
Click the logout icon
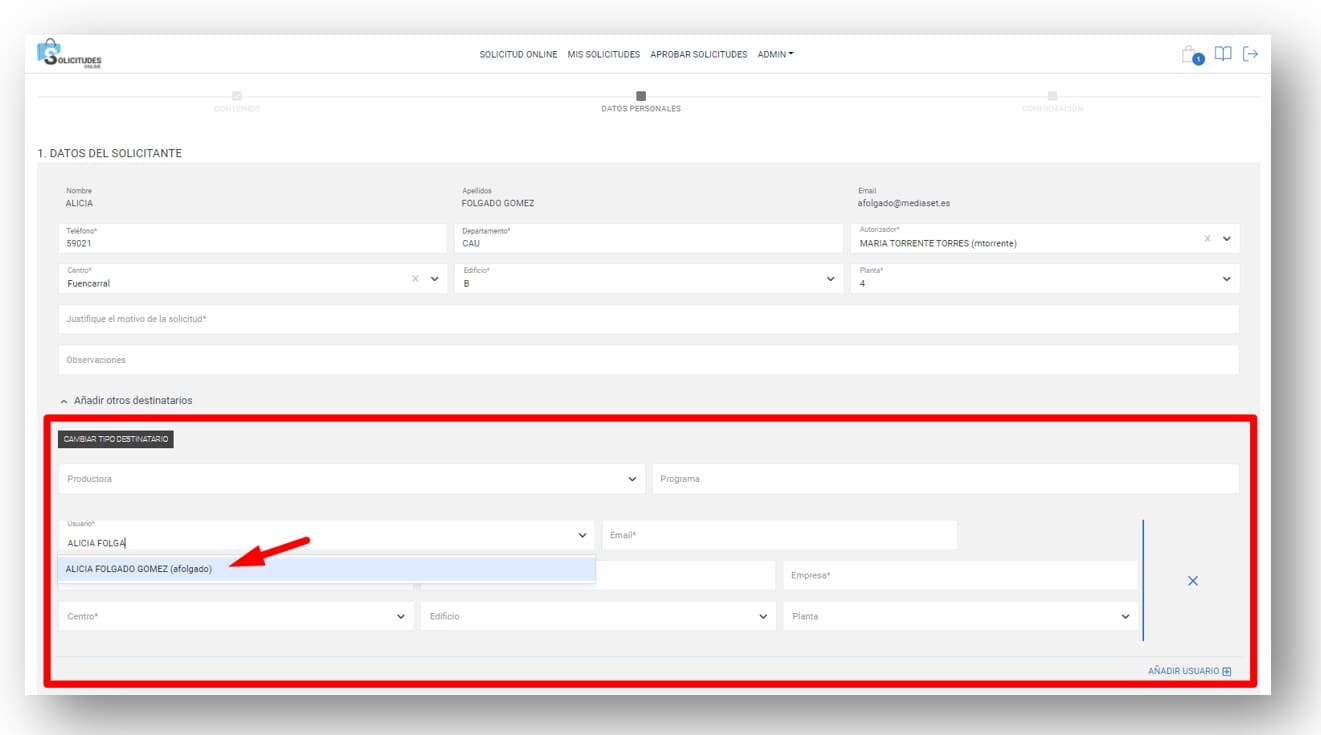[1250, 54]
